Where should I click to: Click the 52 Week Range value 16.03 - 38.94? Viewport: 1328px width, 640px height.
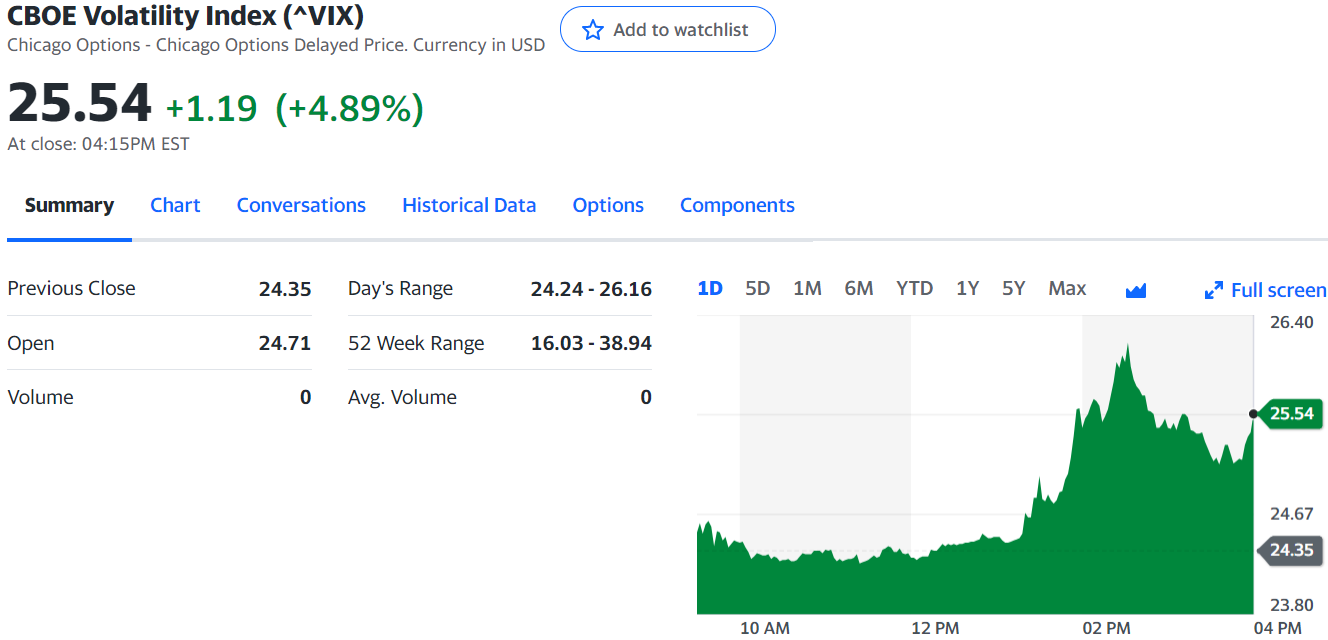pyautogui.click(x=591, y=343)
